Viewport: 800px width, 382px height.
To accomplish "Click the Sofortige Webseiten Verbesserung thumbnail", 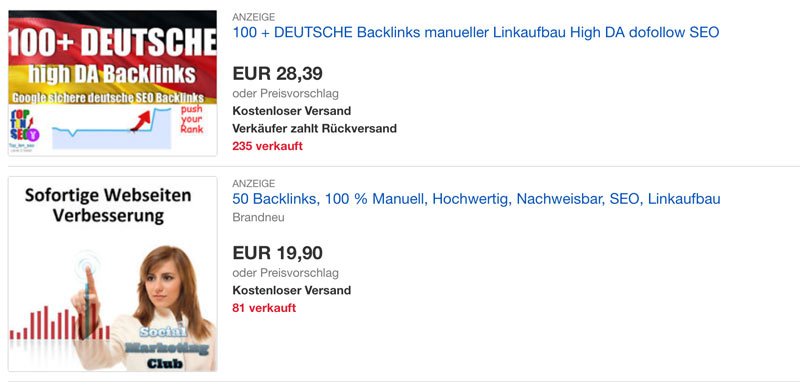I will (x=113, y=274).
